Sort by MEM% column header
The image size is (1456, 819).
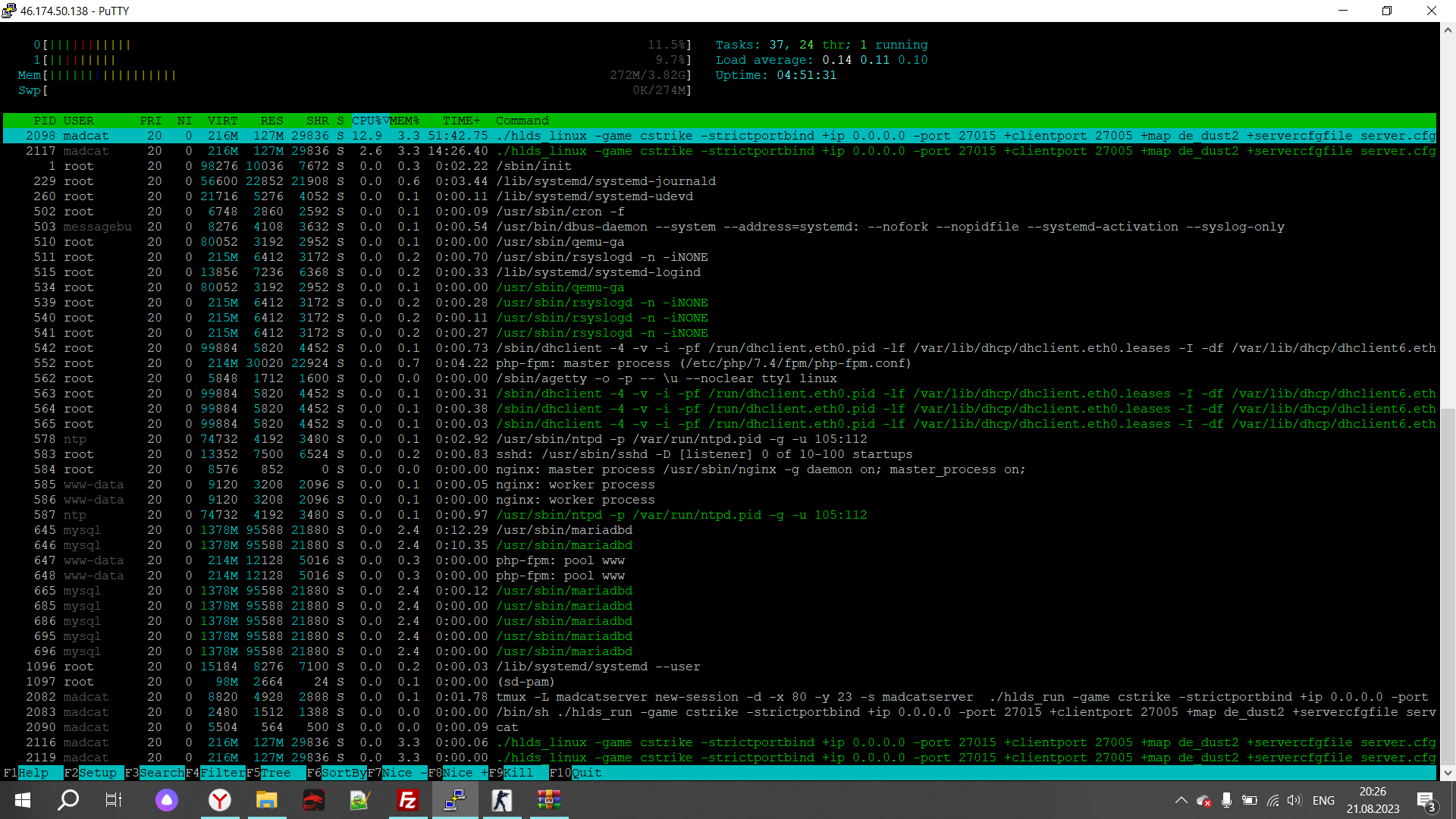[x=405, y=121]
